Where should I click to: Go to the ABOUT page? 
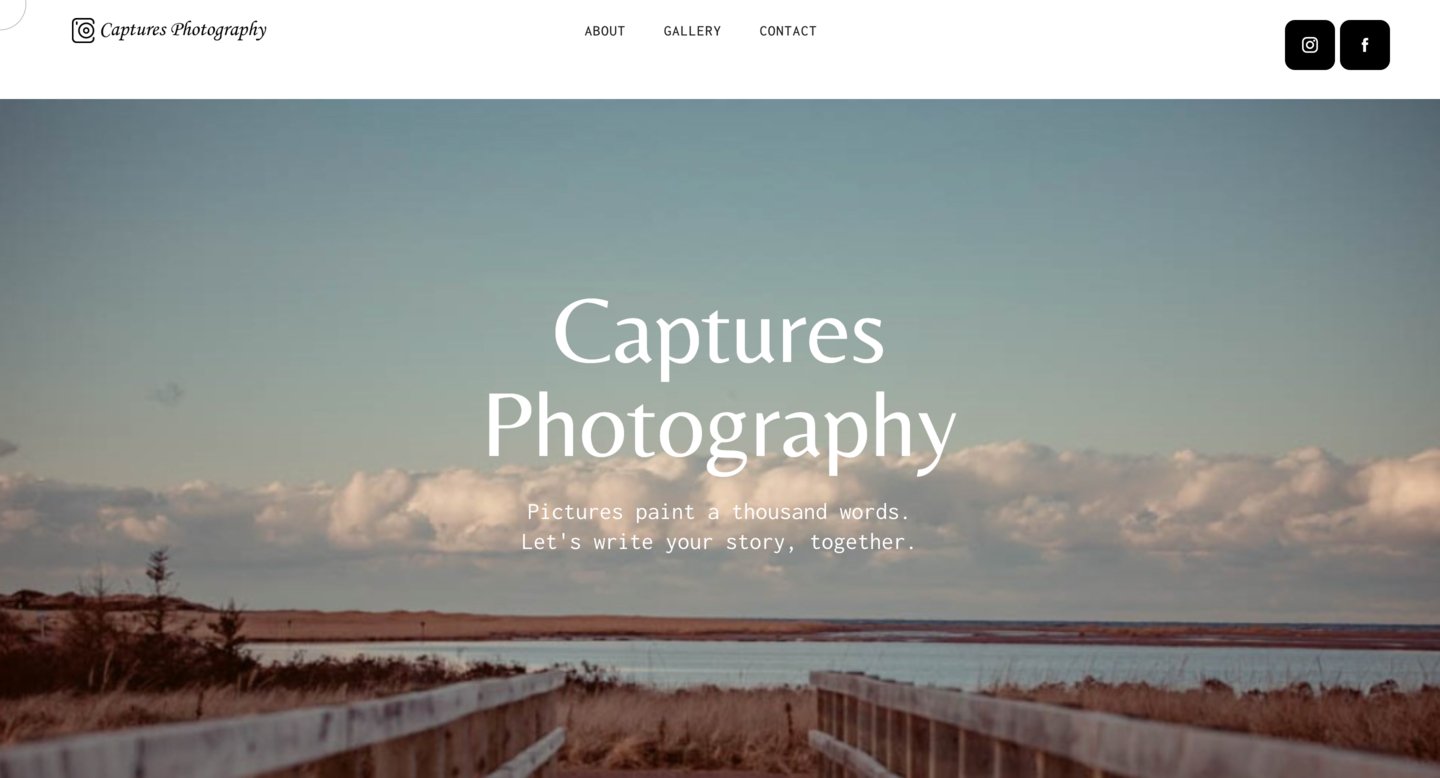(605, 31)
